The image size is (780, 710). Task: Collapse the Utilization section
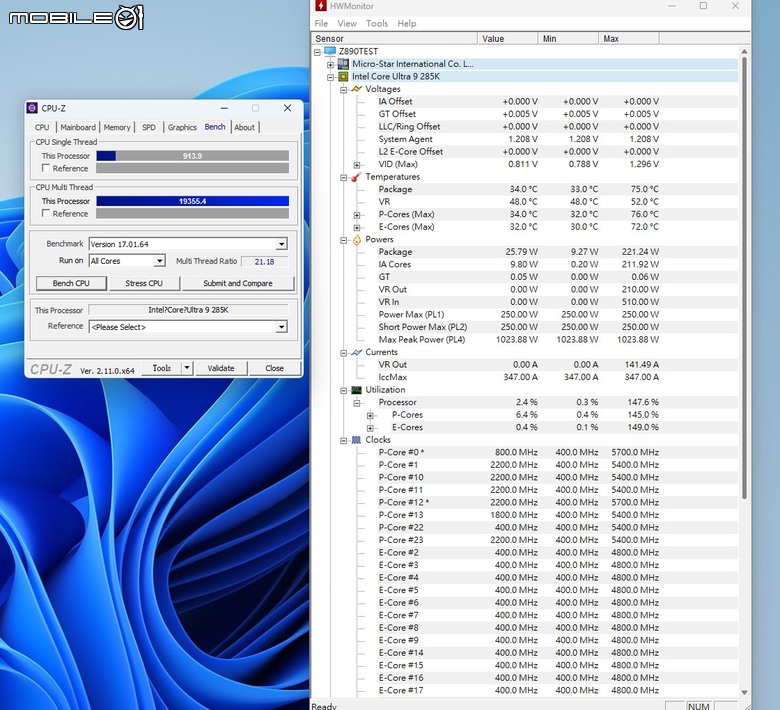pos(343,390)
